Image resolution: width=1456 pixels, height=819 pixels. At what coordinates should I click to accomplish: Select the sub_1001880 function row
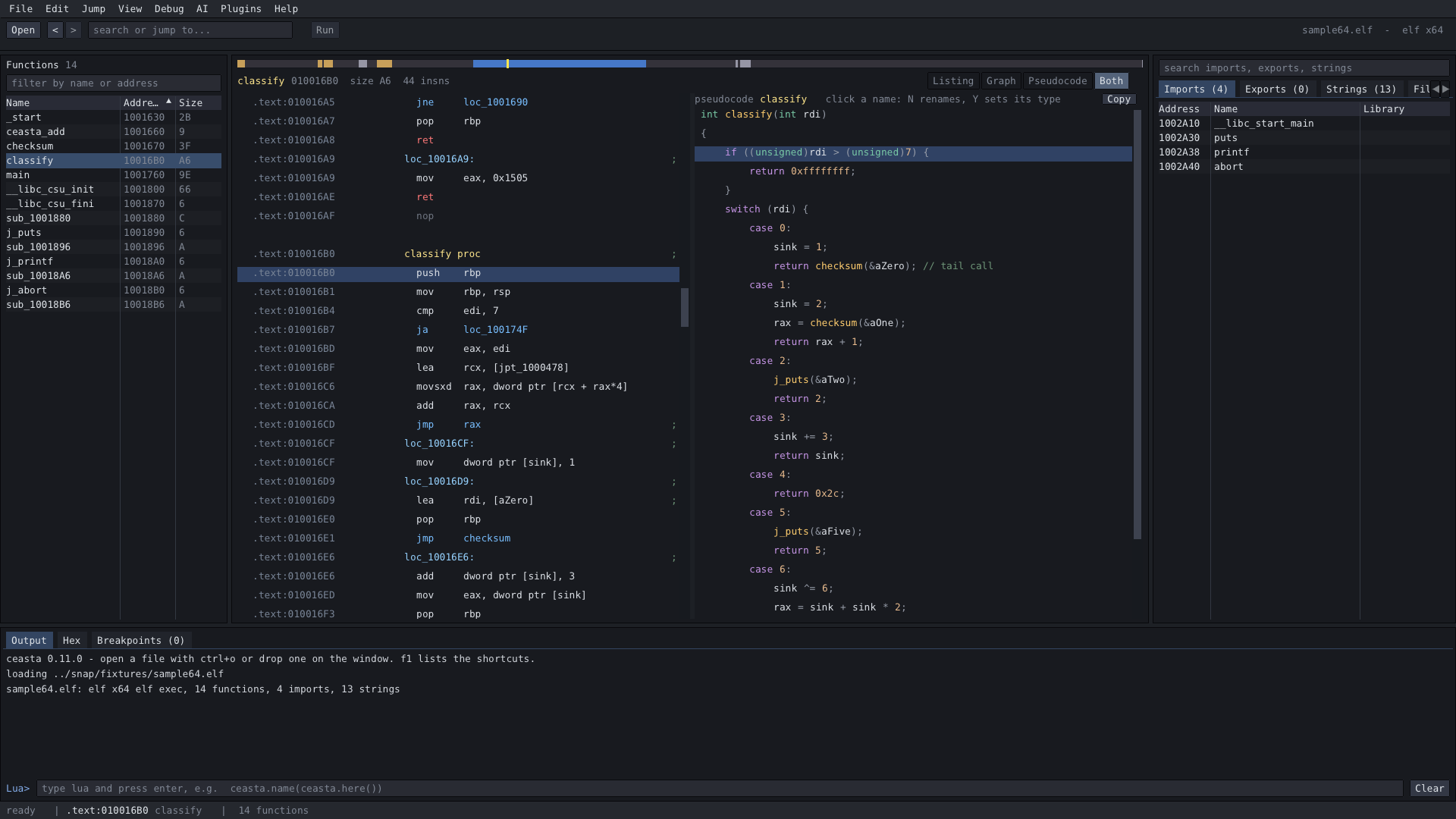tap(114, 218)
